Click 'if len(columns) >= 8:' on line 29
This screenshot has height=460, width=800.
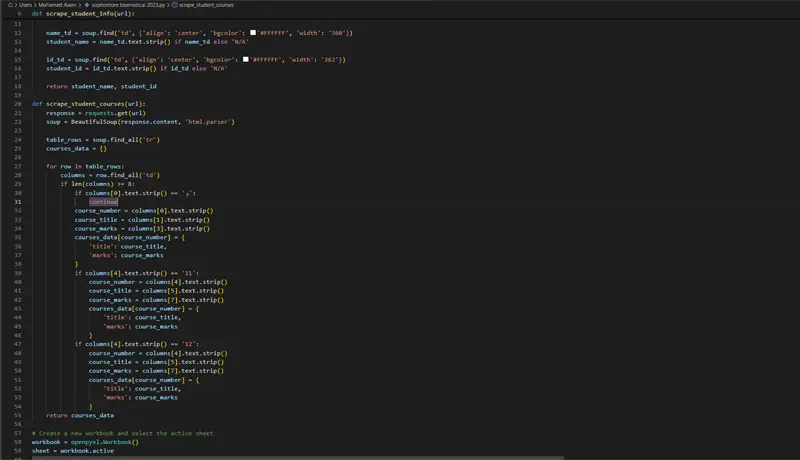click(x=97, y=184)
